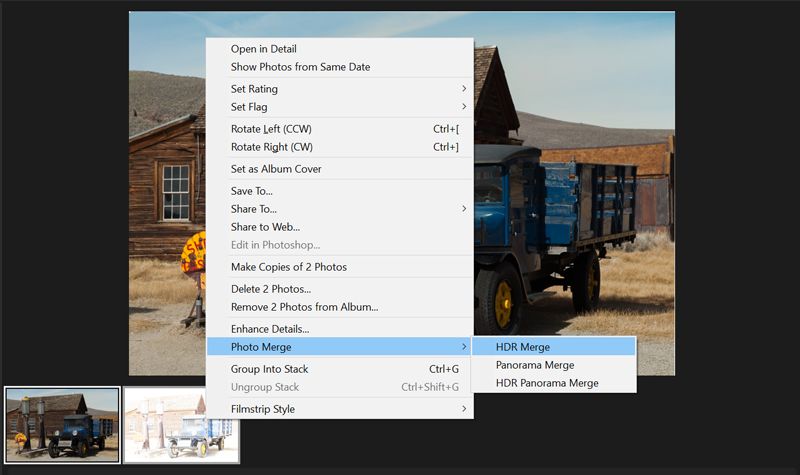The height and width of the screenshot is (475, 800).
Task: Choose the Save To... option
Action: coord(252,191)
